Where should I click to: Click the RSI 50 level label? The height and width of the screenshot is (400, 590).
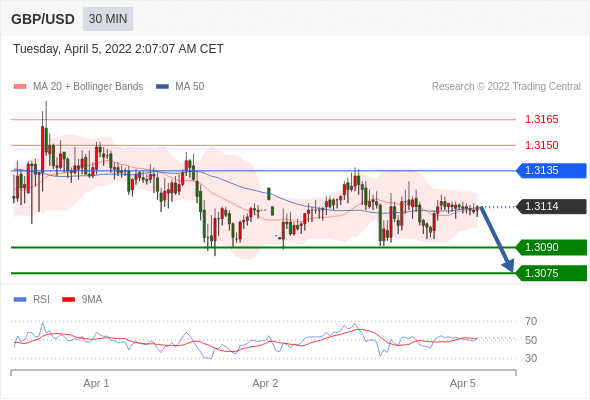531,340
